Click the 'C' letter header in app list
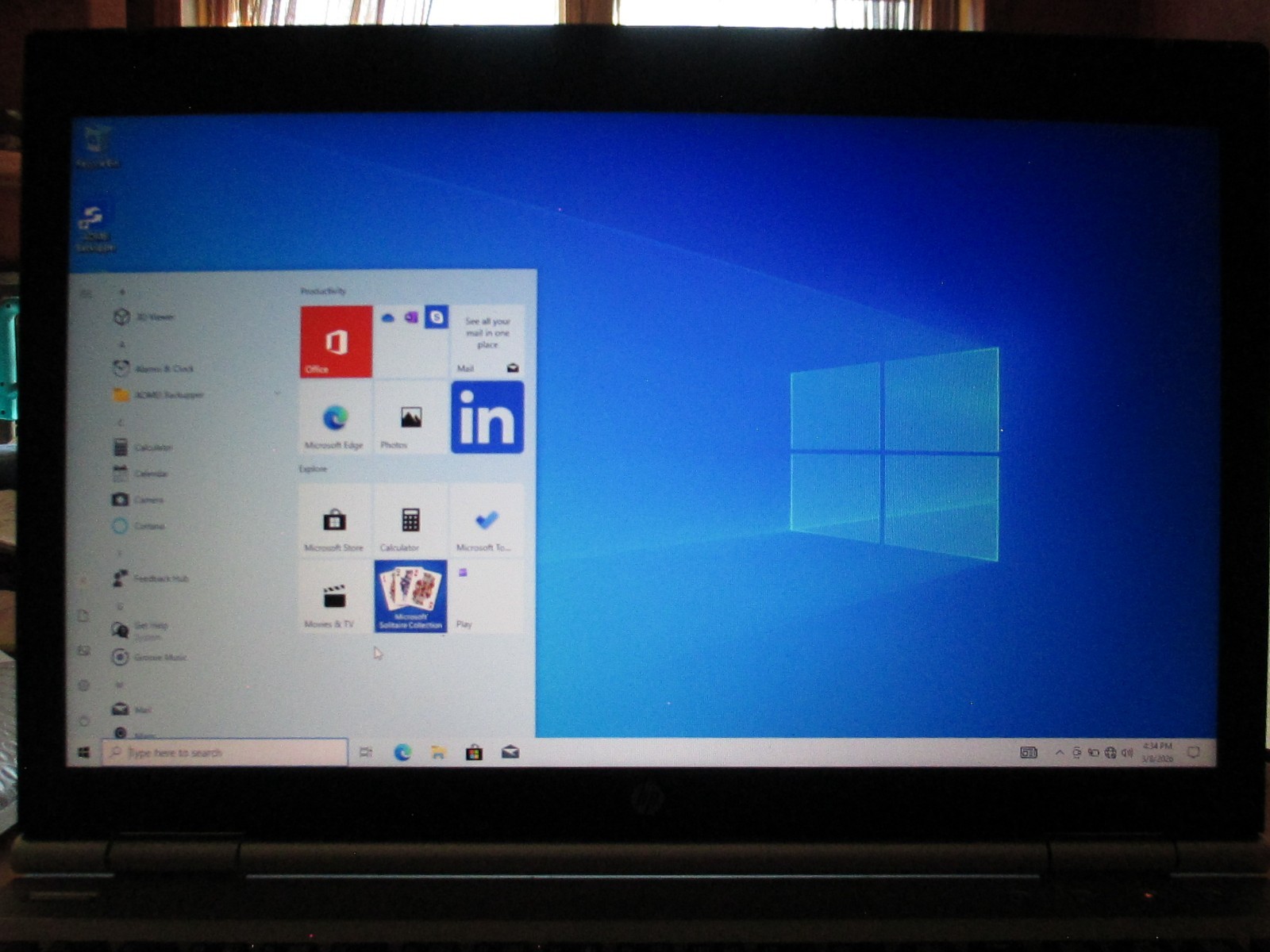 click(121, 422)
